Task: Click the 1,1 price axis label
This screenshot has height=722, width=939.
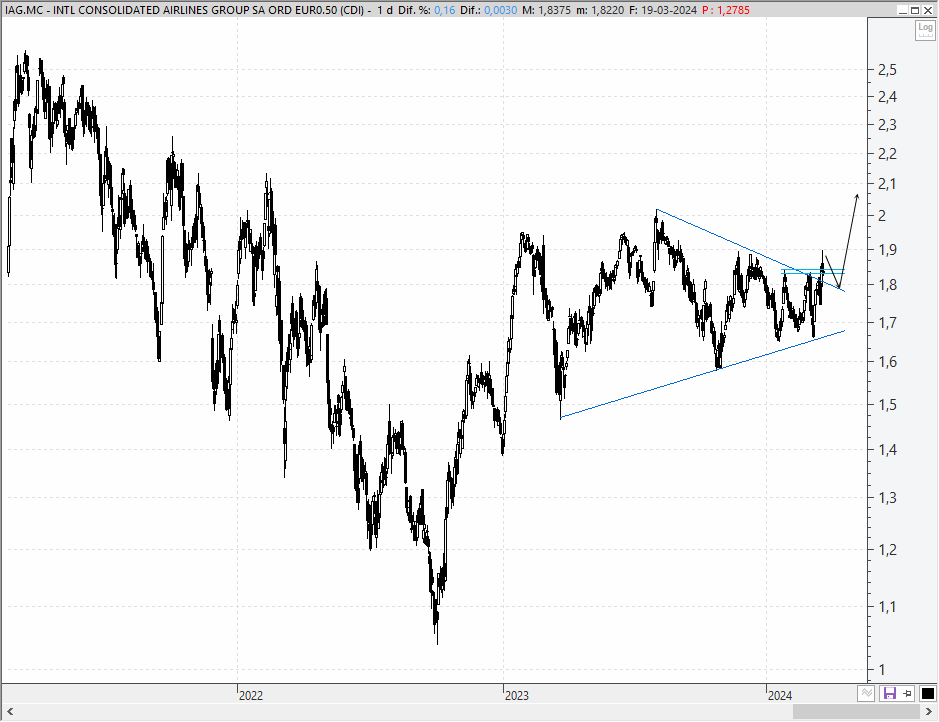Action: pyautogui.click(x=887, y=607)
